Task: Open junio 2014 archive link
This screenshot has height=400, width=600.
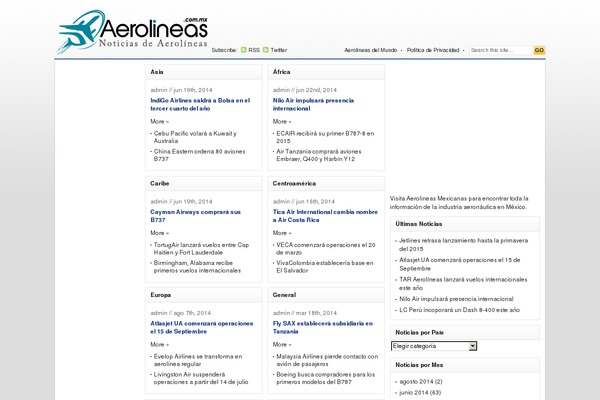Action: (412, 393)
